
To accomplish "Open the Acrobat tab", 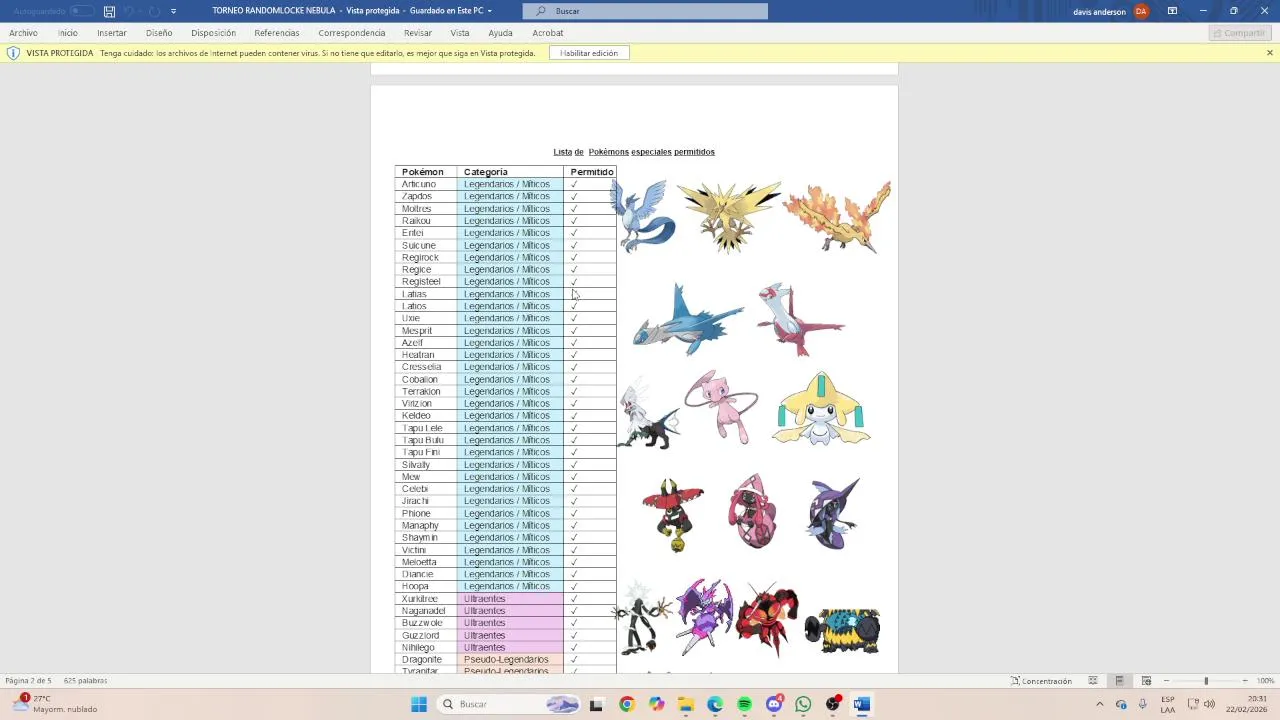I will click(548, 33).
